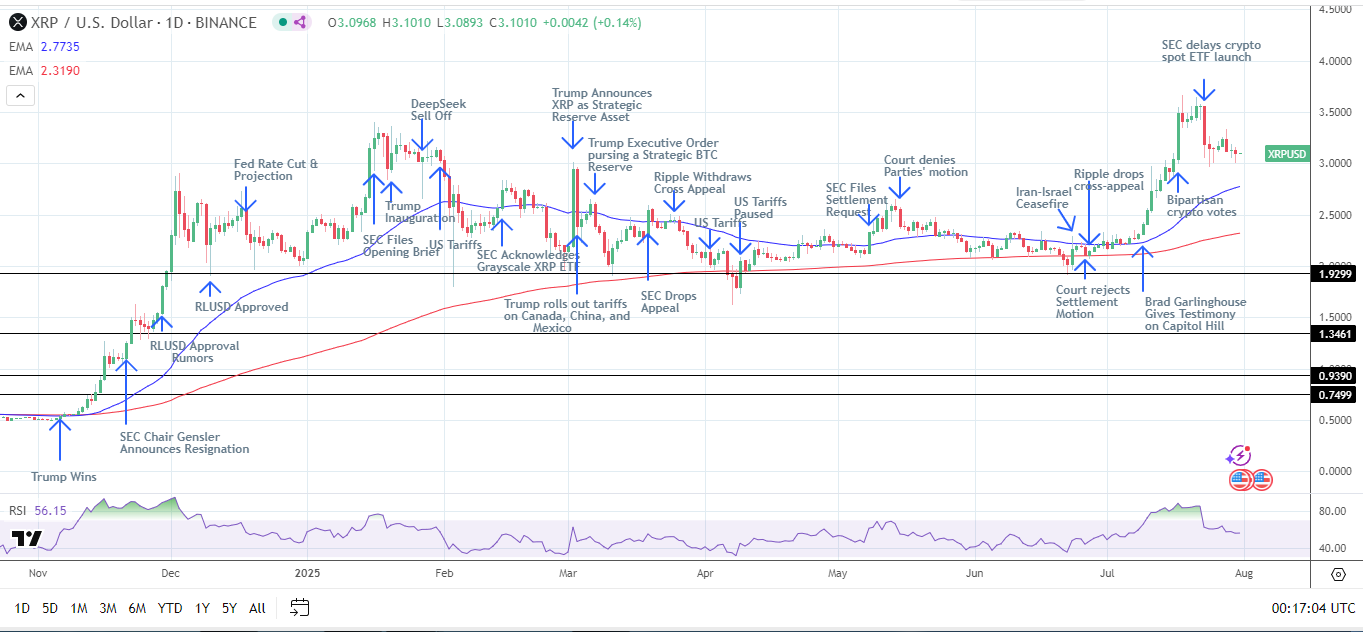1363x632 pixels.
Task: Expand the RSI 56.15 indicator legend
Action: [x=36, y=510]
